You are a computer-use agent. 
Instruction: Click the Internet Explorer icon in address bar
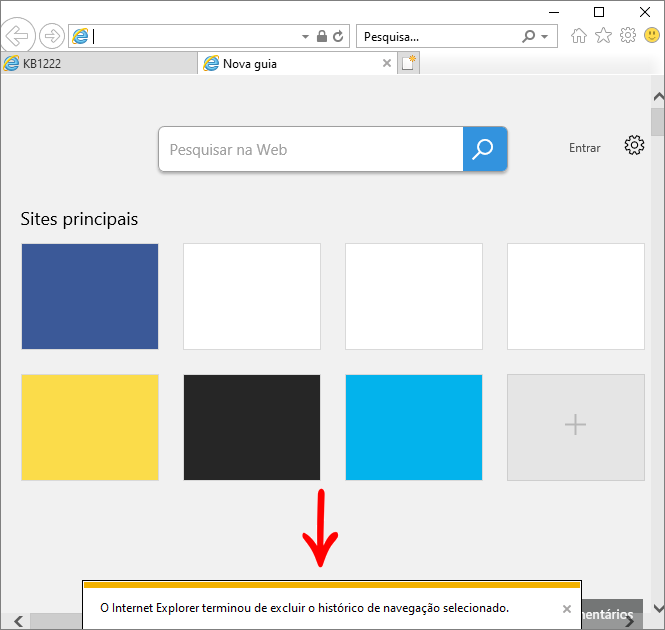click(80, 36)
